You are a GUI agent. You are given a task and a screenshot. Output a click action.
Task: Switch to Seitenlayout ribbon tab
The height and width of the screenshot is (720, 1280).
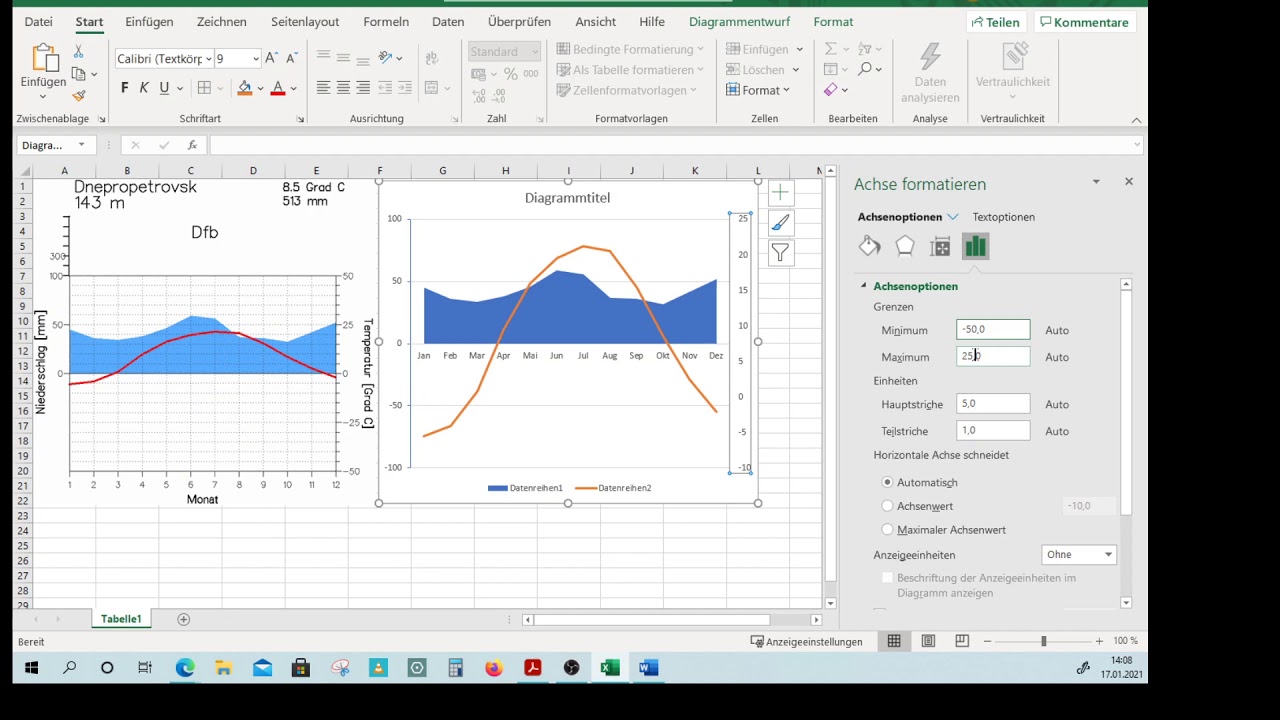coord(305,22)
